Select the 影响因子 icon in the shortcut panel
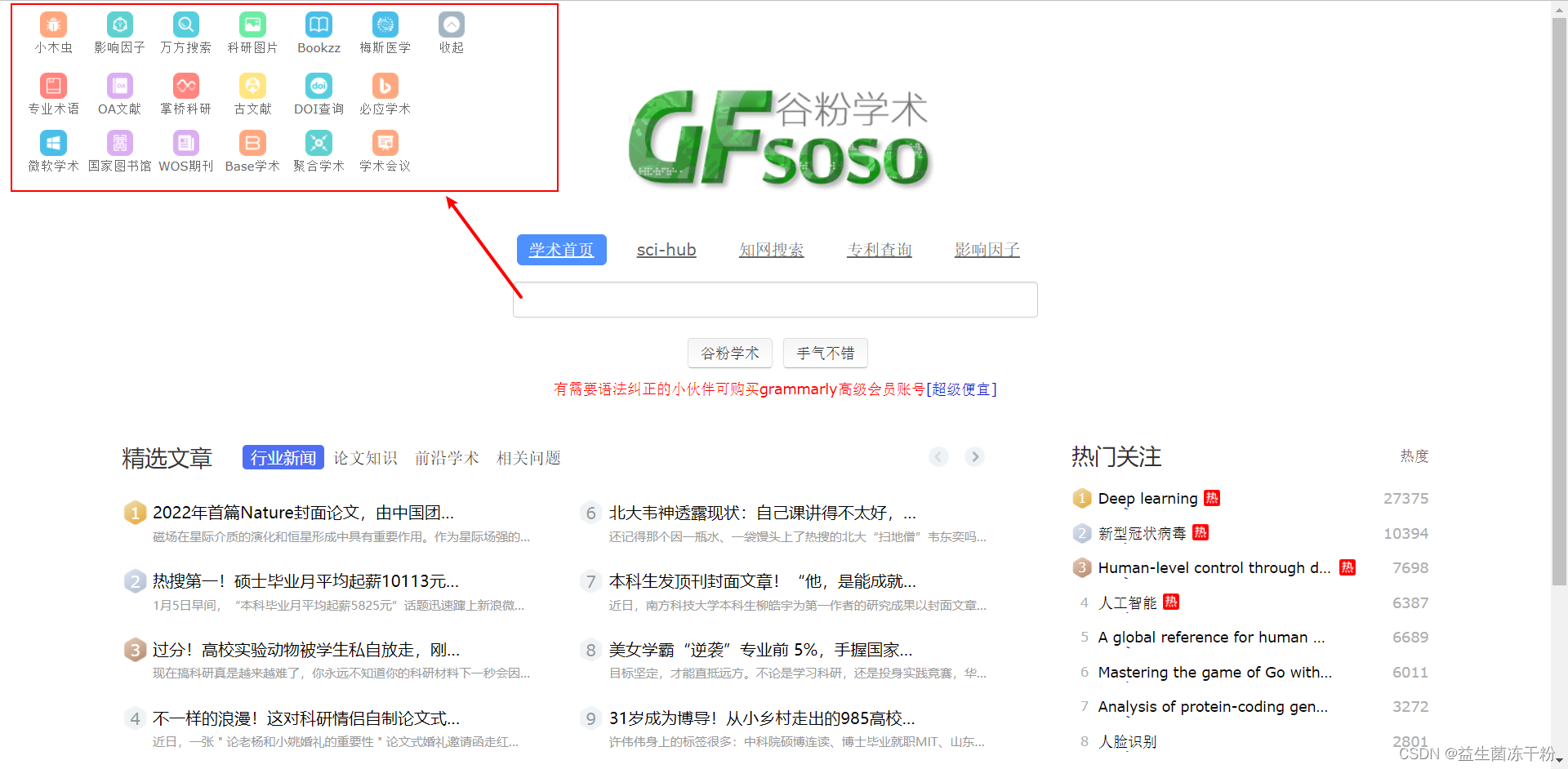 coord(119,24)
